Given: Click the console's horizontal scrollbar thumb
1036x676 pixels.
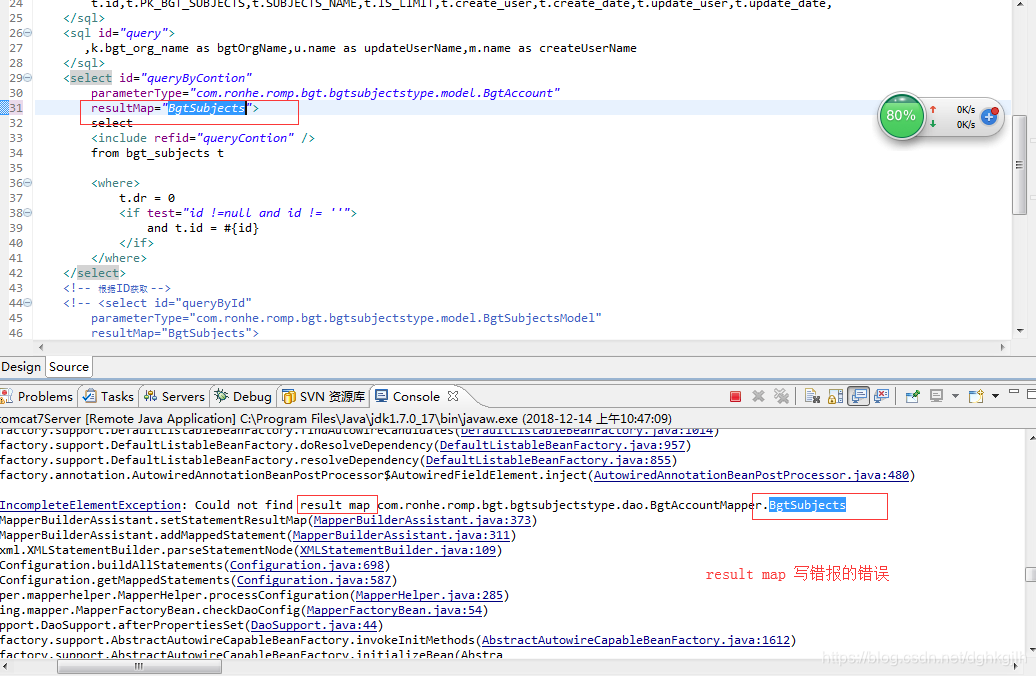Looking at the screenshot, I should [139, 667].
